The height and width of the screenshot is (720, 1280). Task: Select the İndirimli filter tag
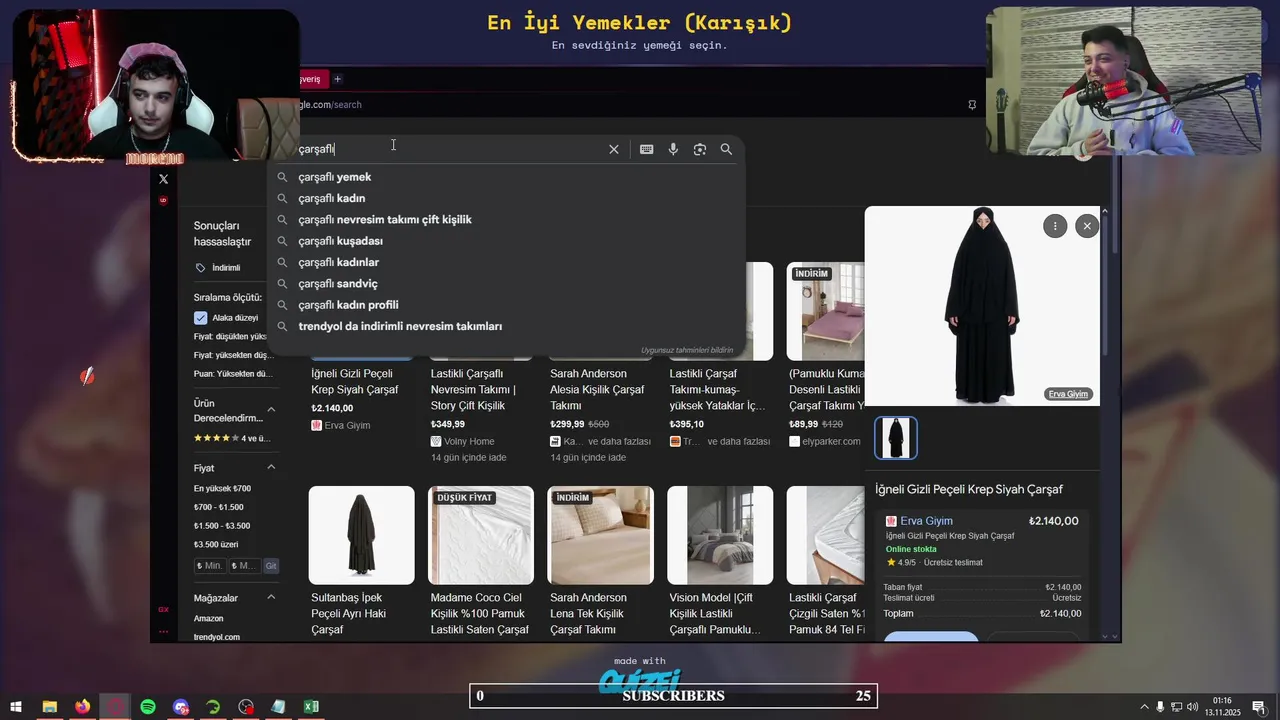(x=218, y=268)
